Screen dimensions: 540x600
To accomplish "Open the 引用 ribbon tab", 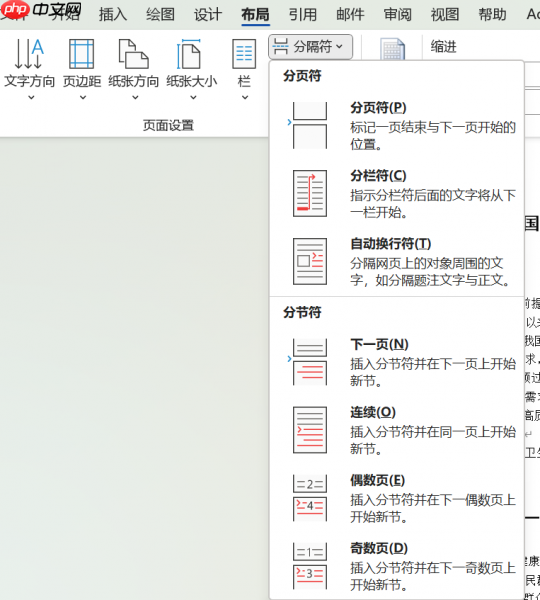I will [x=303, y=15].
